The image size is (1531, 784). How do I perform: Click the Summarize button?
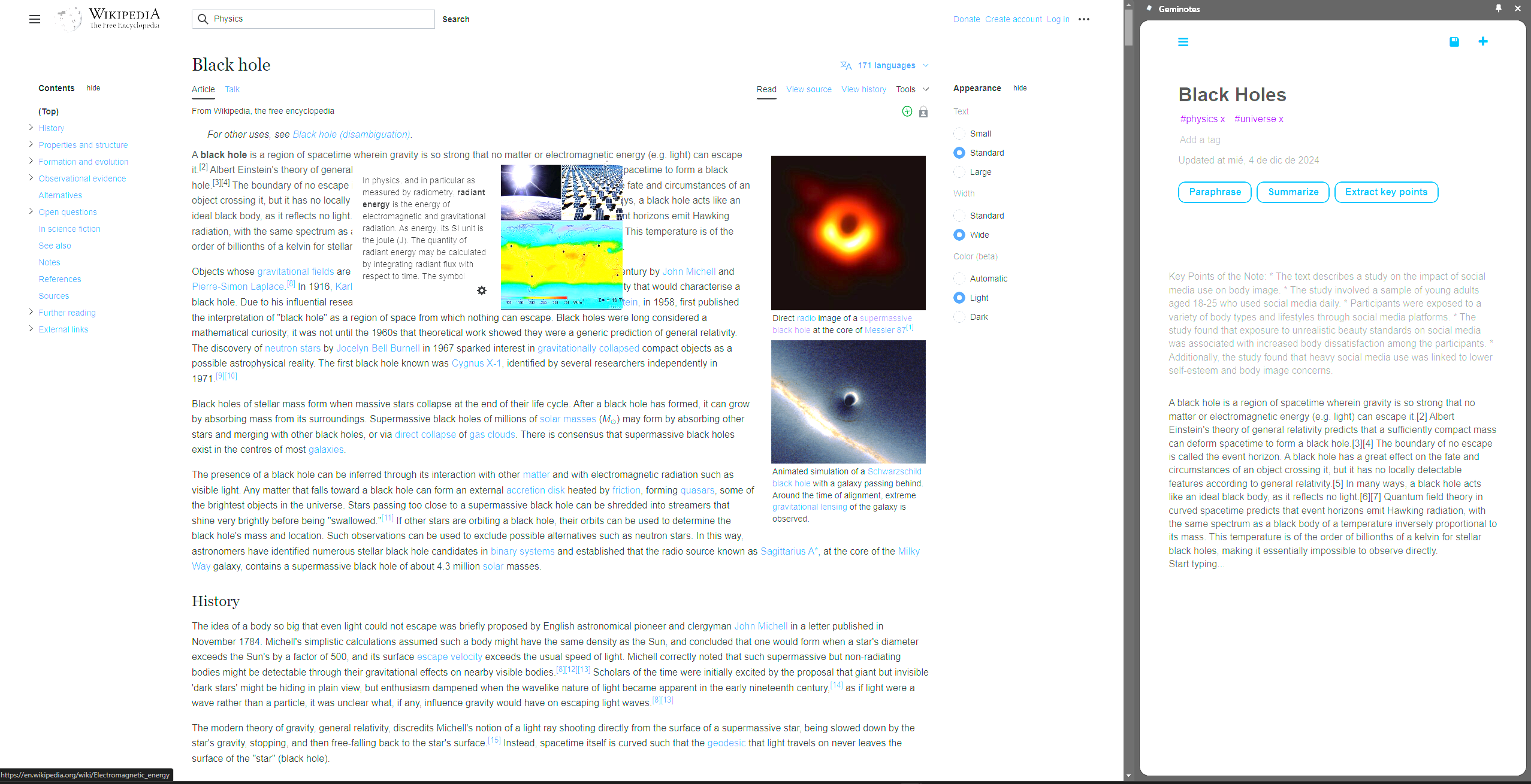[x=1293, y=192]
